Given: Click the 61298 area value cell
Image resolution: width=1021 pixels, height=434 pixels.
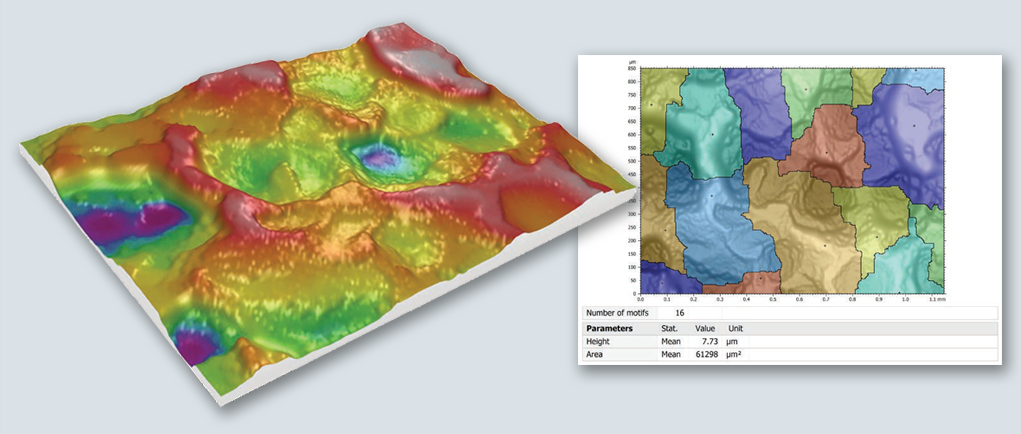Looking at the screenshot, I should click(703, 354).
